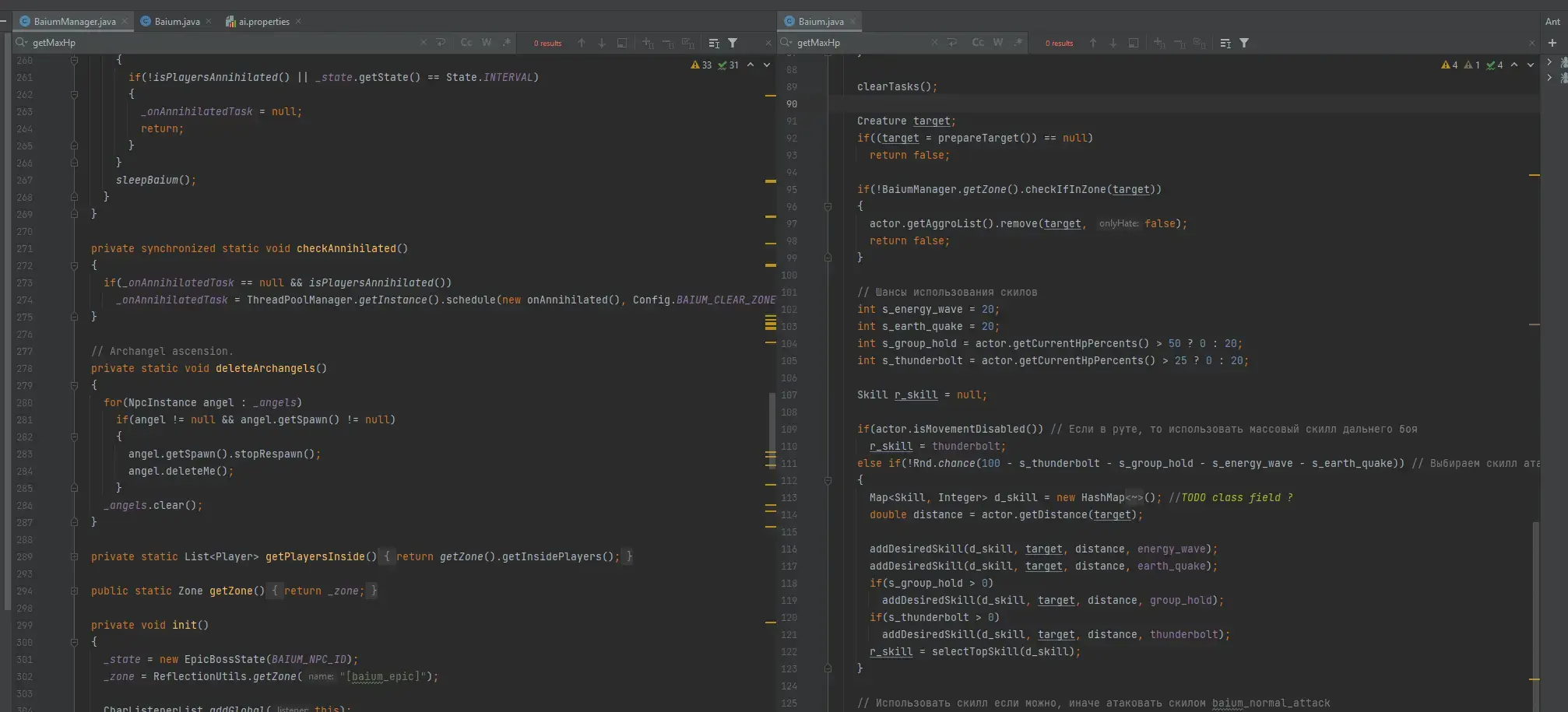This screenshot has width=1568, height=712.
Task: Close the BaiumManager.java tab
Action: click(x=125, y=22)
